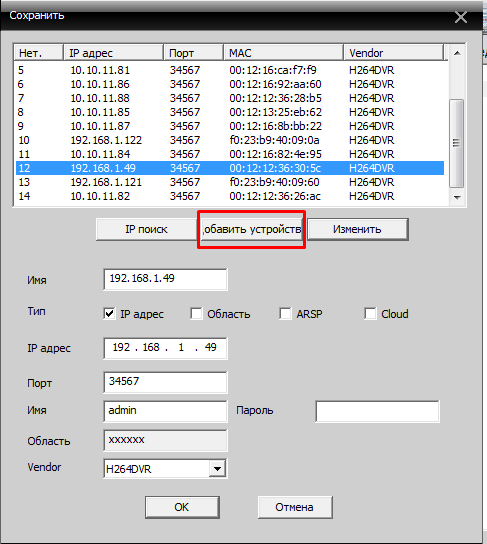Check the ARSP type checkbox
487x544 pixels.
tap(285, 314)
